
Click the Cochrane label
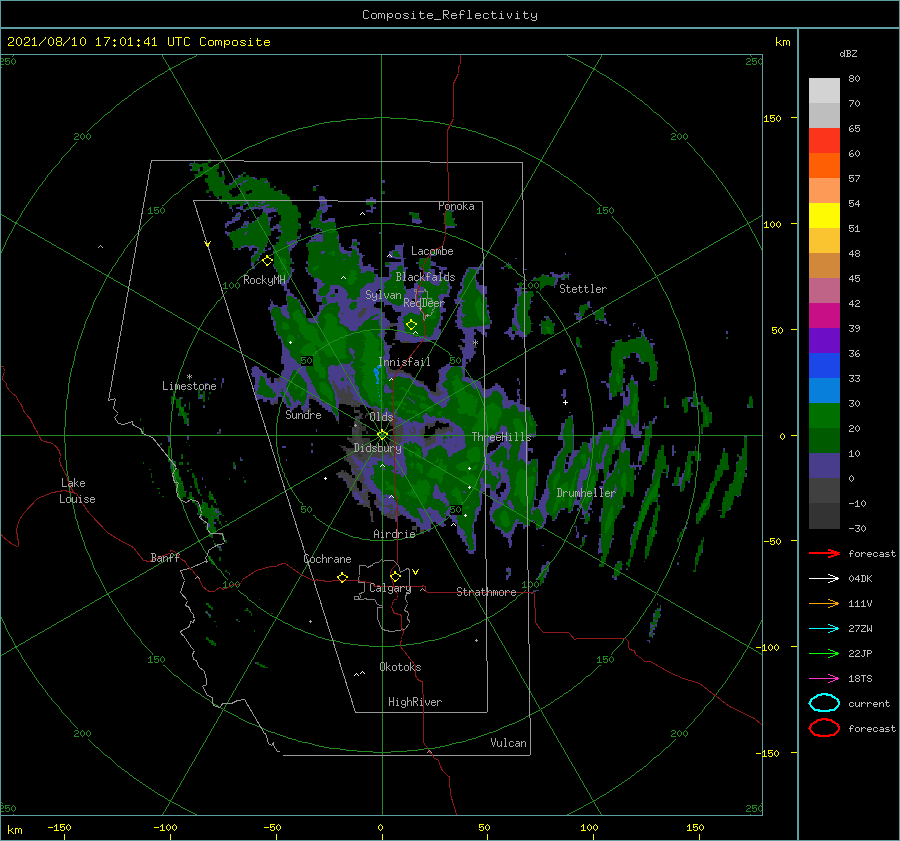coord(327,559)
